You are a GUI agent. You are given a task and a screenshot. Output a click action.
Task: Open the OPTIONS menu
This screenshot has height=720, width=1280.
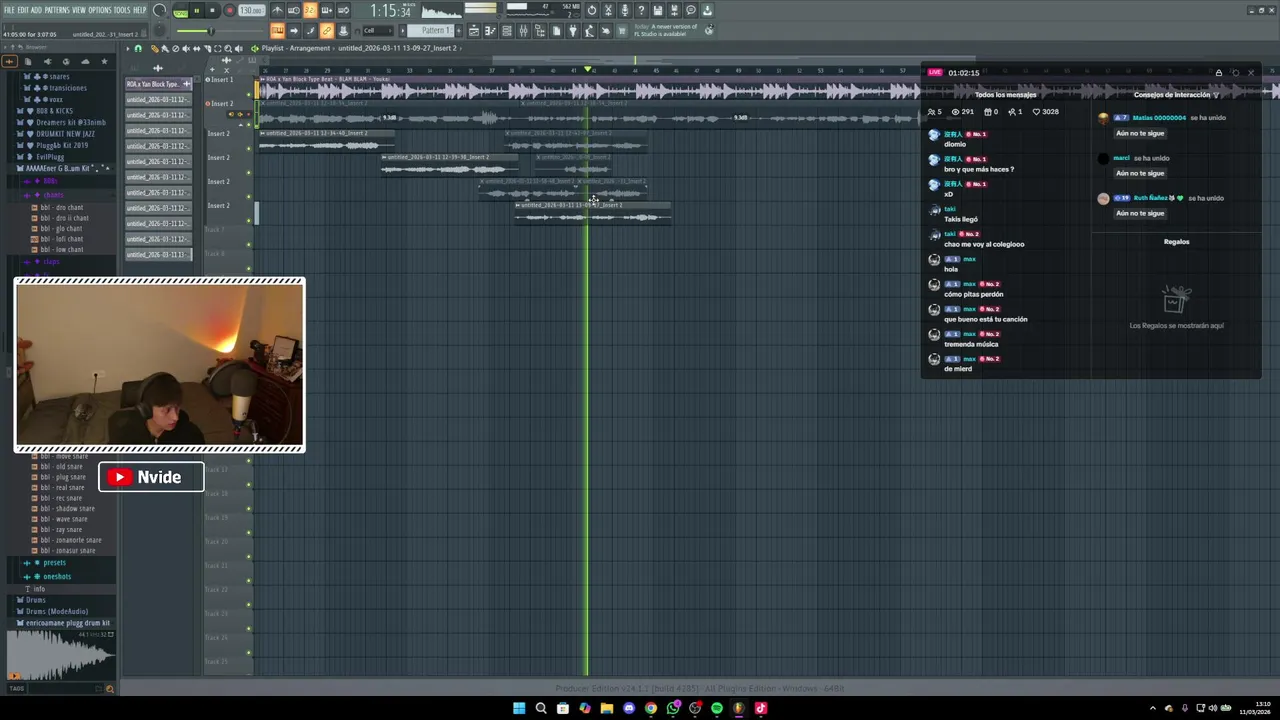(100, 10)
